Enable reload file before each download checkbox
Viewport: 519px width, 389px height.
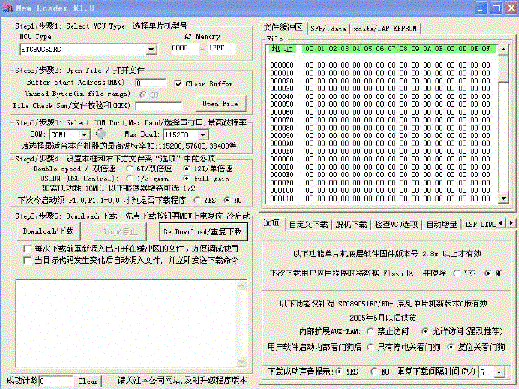27,249
